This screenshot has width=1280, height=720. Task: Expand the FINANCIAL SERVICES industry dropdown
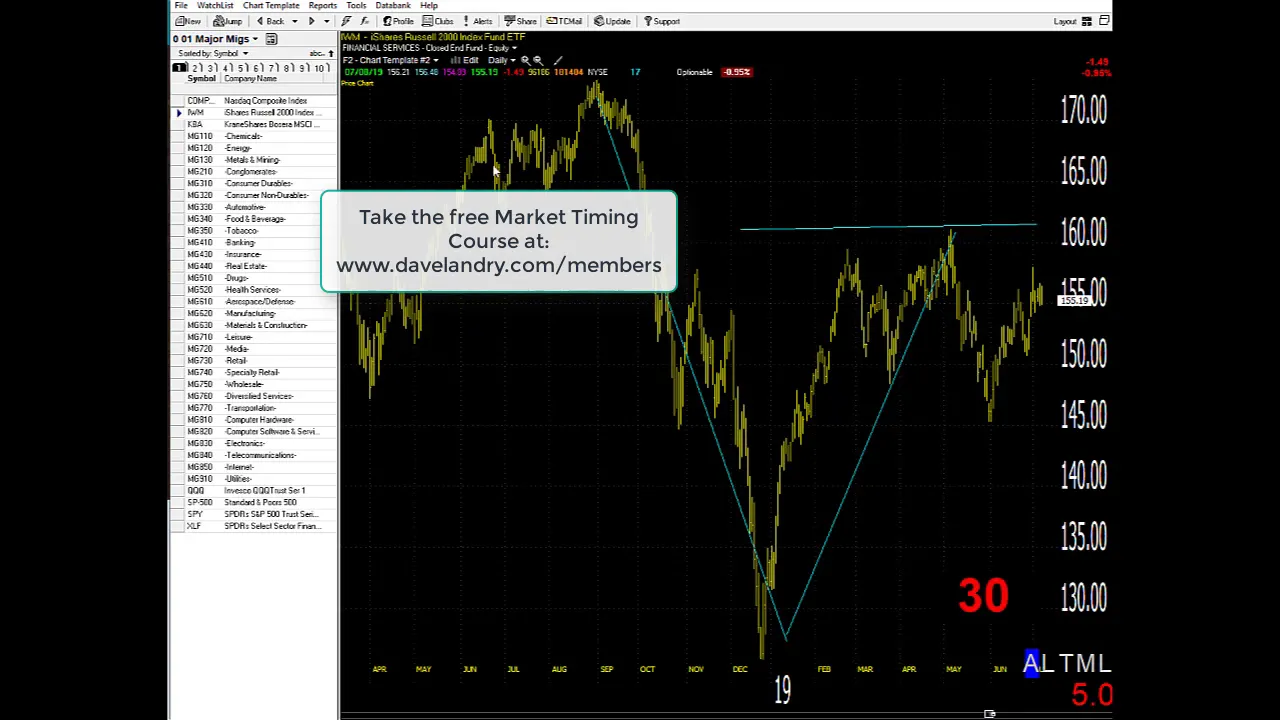coord(517,48)
